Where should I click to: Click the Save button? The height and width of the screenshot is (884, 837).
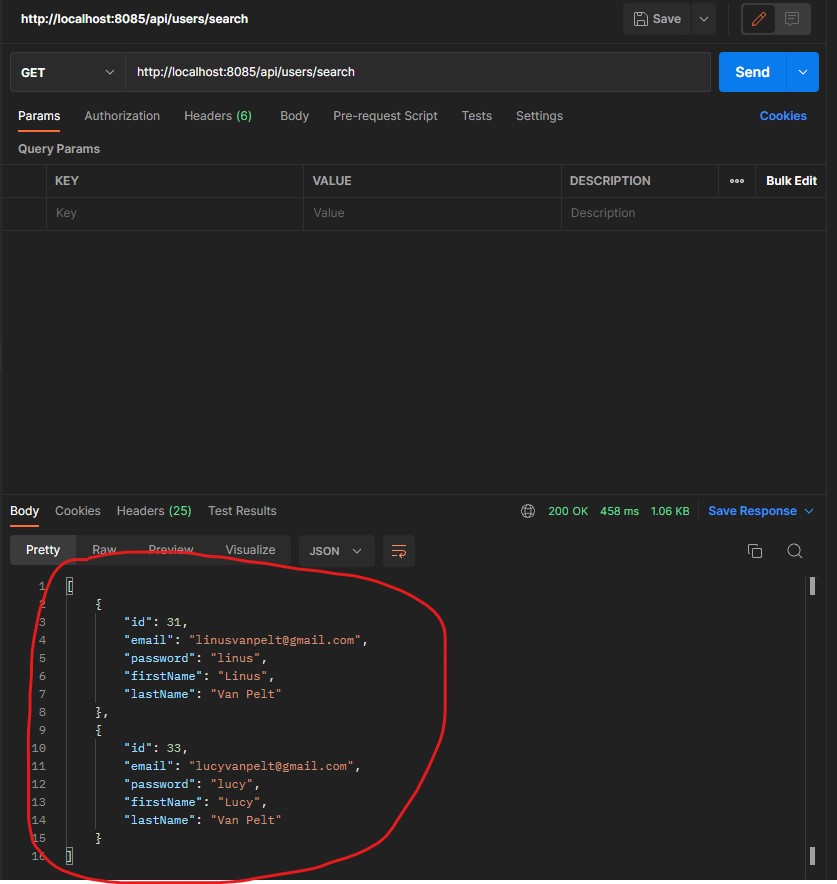[657, 19]
